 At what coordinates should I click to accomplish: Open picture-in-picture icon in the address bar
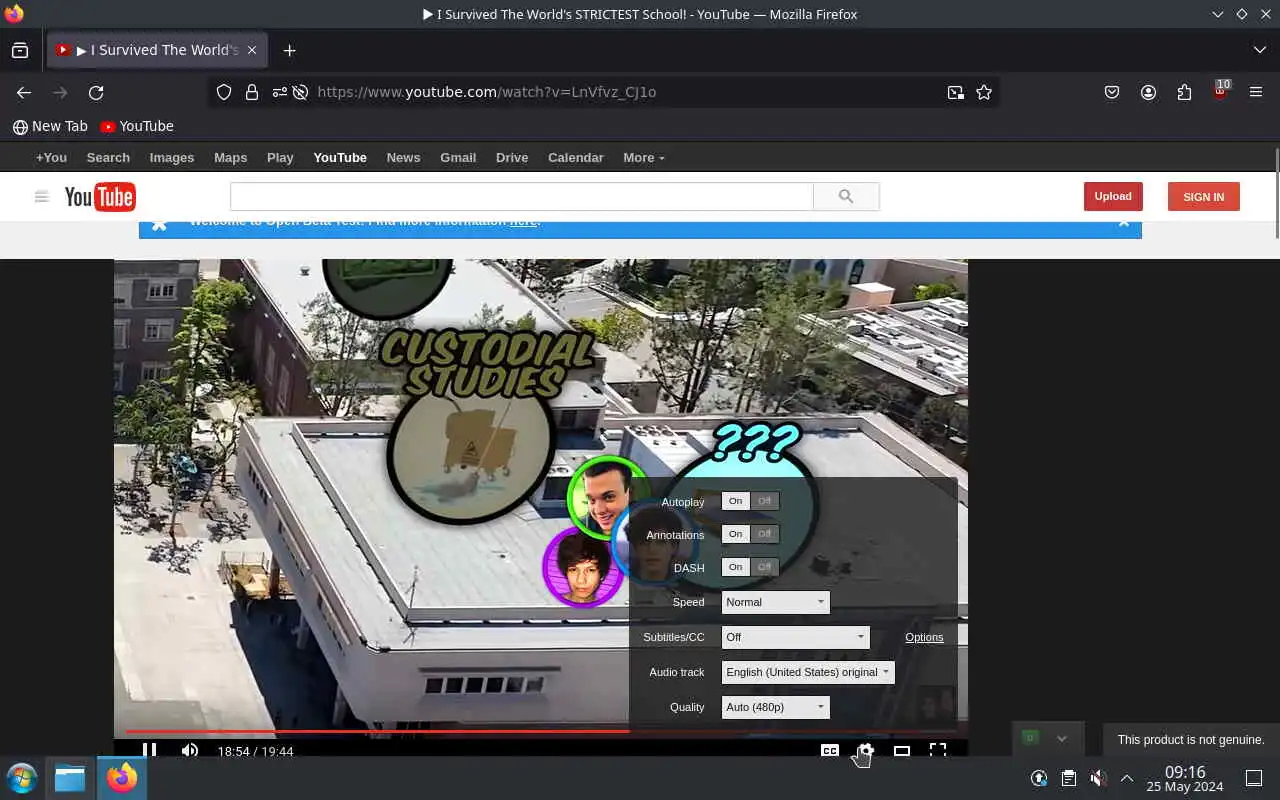(x=956, y=92)
